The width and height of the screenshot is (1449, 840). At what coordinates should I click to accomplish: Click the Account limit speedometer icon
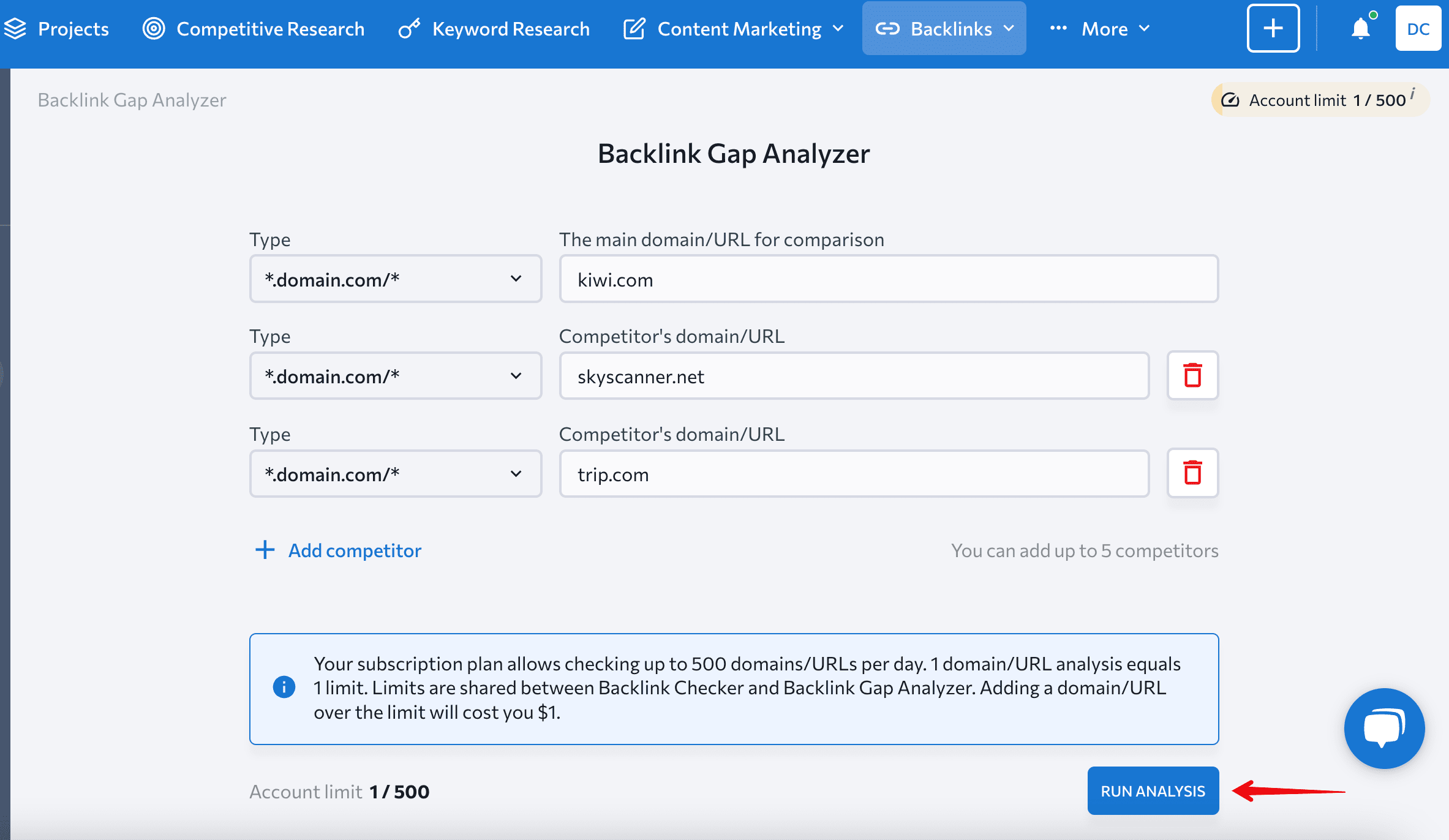1230,100
